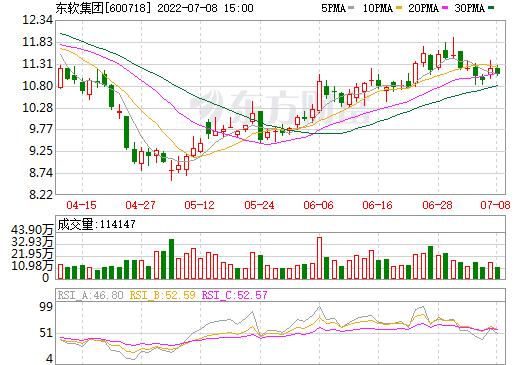
Task: Select the 06-16 date label
Action: 377,205
